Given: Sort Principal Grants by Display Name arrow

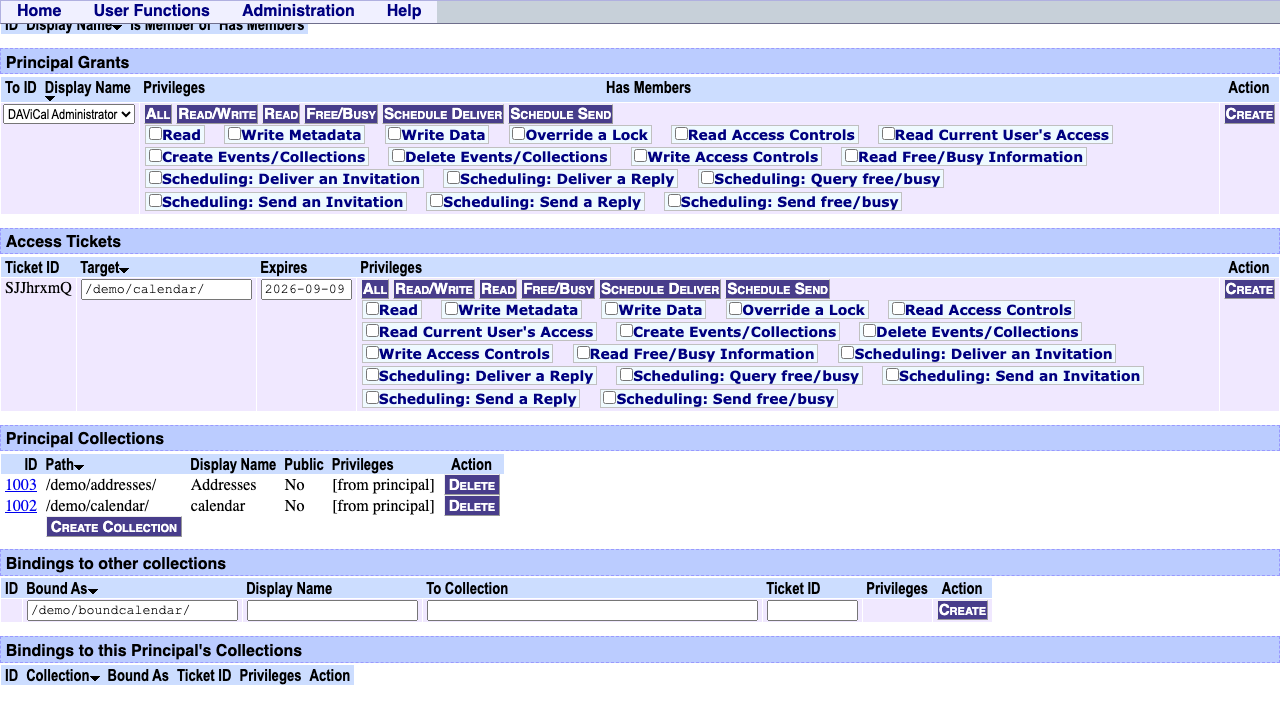Looking at the screenshot, I should click(50, 98).
